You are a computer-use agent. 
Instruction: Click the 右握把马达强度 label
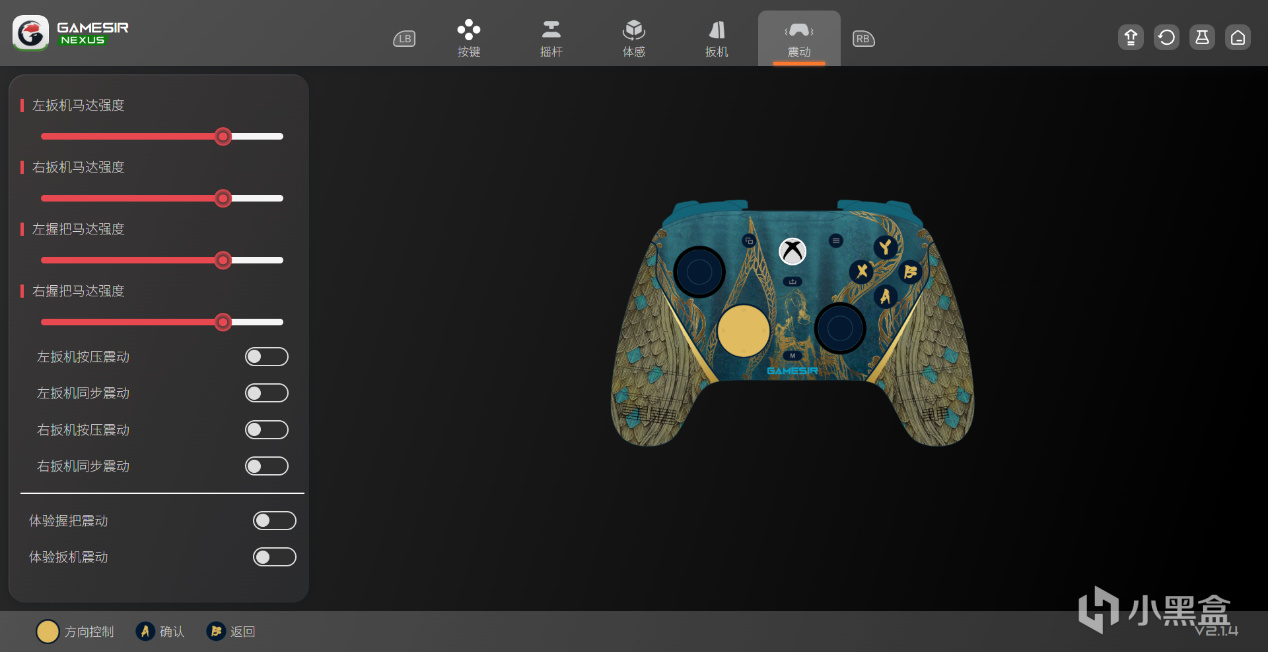click(78, 291)
